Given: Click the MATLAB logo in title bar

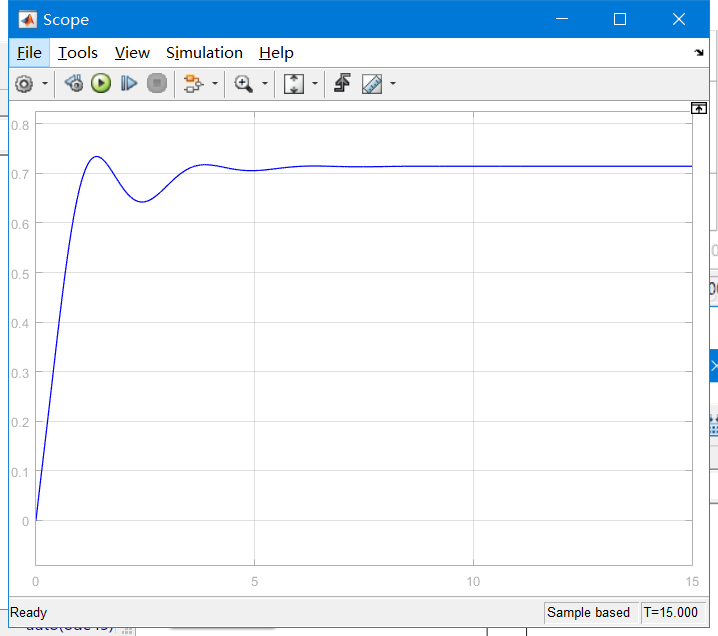Looking at the screenshot, I should click(x=28, y=20).
